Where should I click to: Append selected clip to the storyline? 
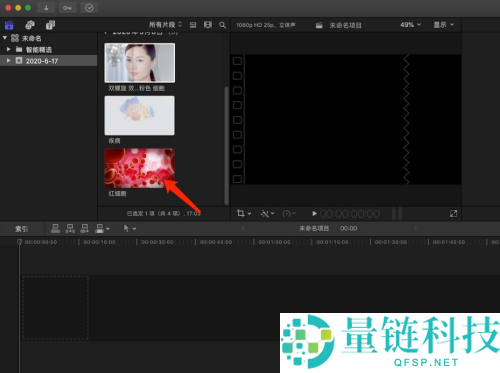pyautogui.click(x=85, y=228)
